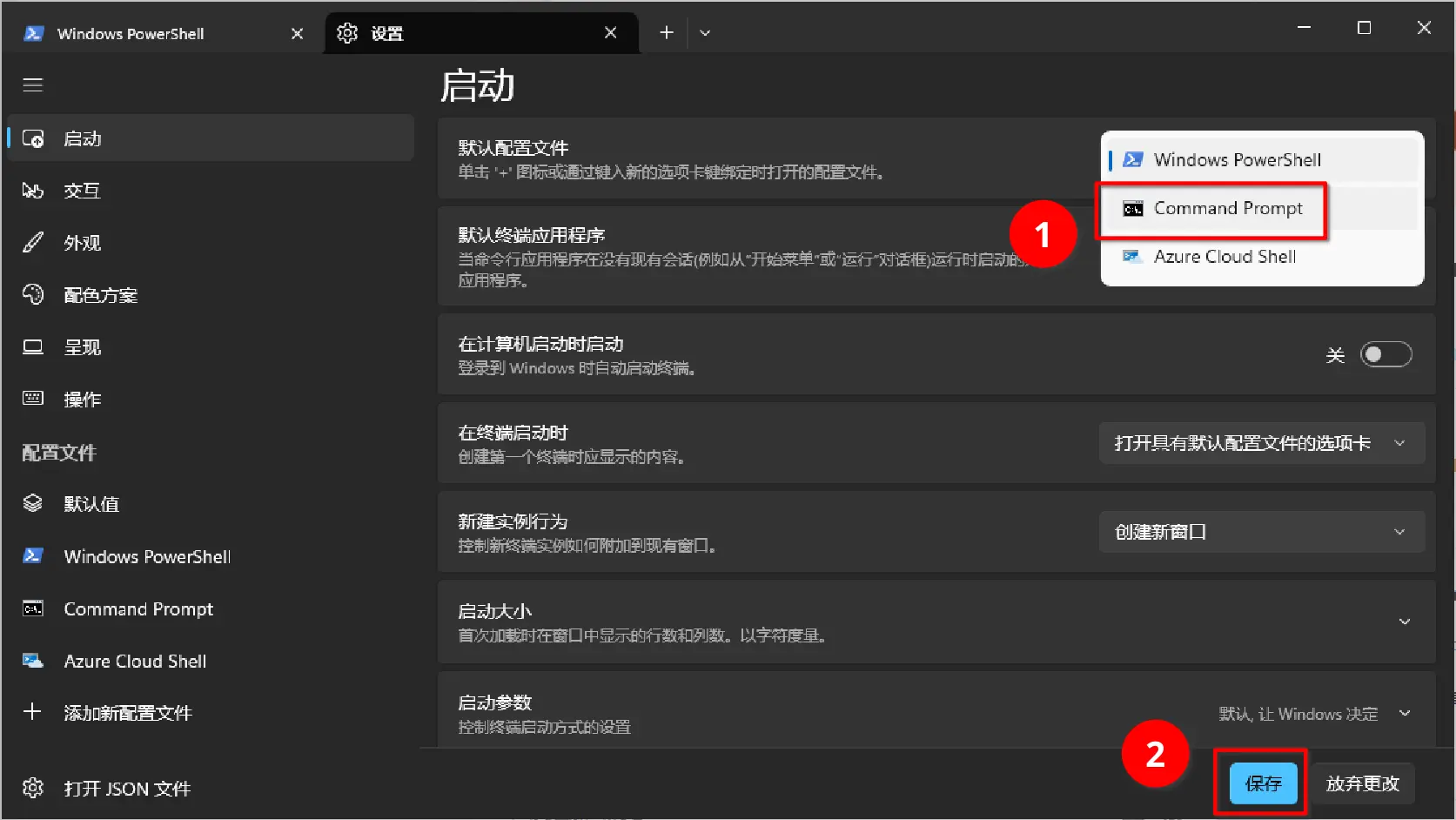Open the 外观 settings page
Viewport: 1456px width, 820px height.
coord(211,243)
